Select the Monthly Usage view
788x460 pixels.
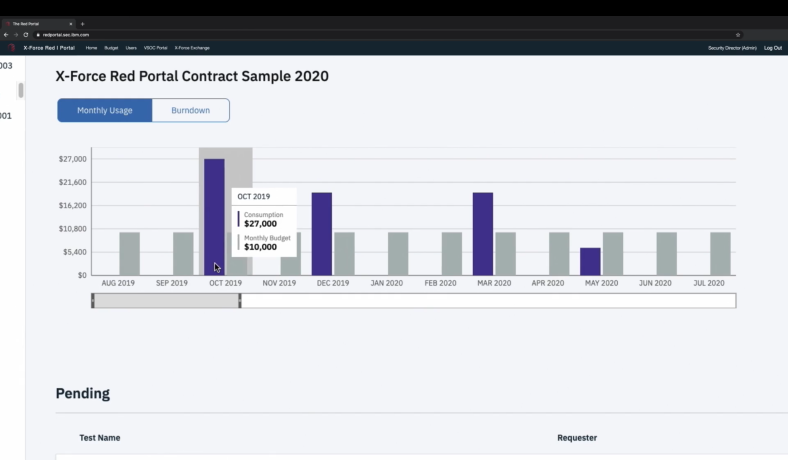click(105, 110)
